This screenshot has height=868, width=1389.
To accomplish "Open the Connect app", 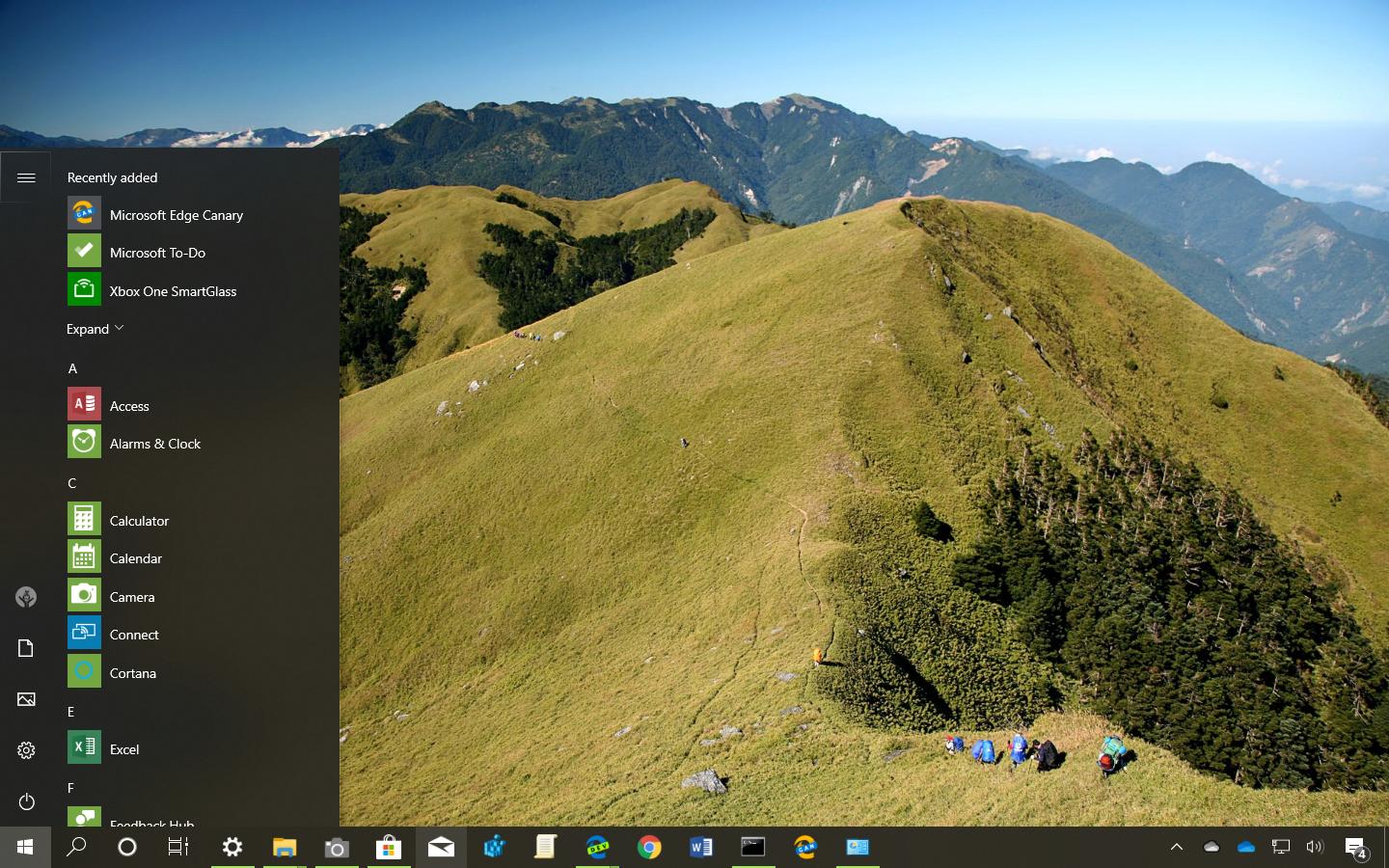I will (134, 634).
